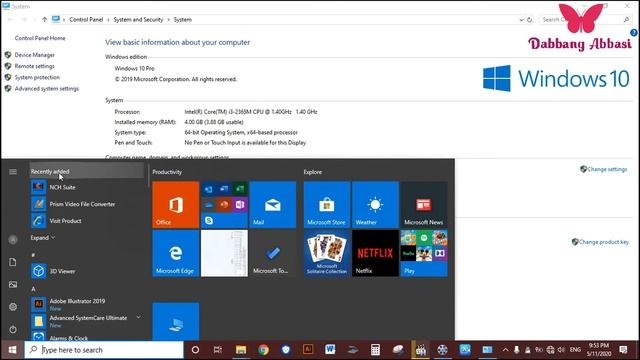Open the white document thumbnail tile

click(224, 253)
